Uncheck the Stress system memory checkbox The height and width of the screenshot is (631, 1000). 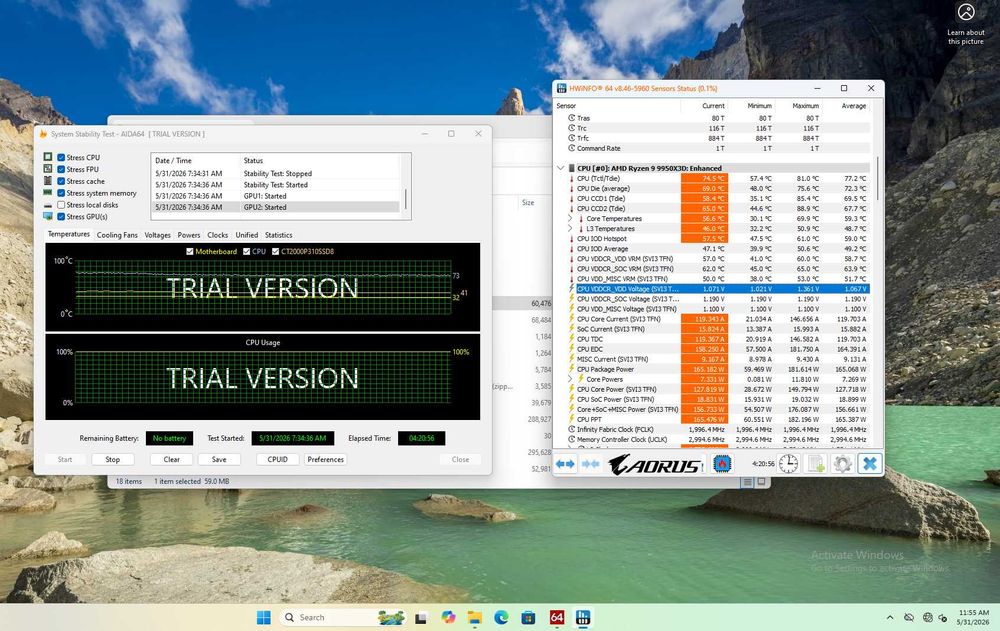(61, 193)
